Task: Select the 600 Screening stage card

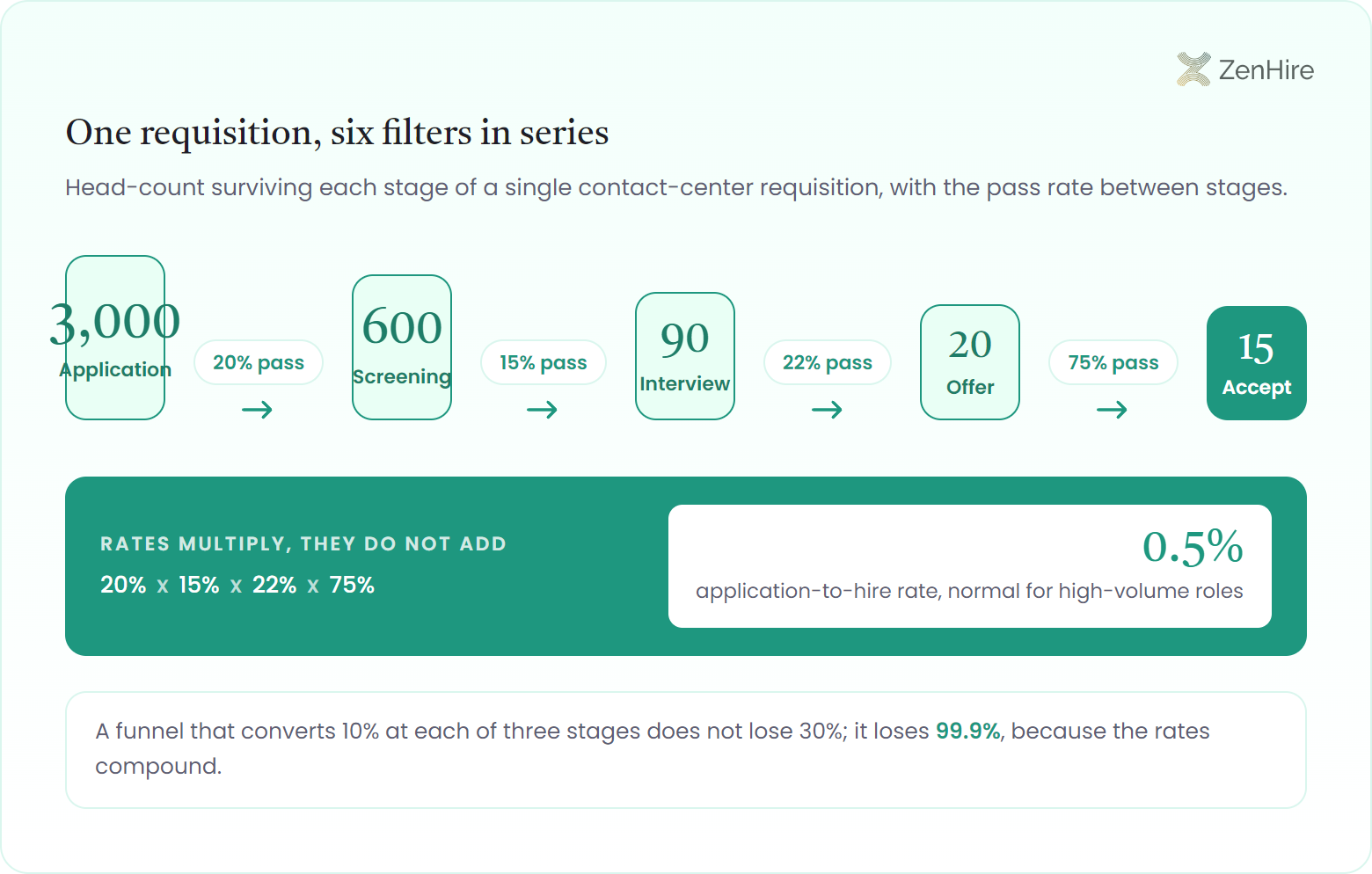Action: [x=402, y=347]
